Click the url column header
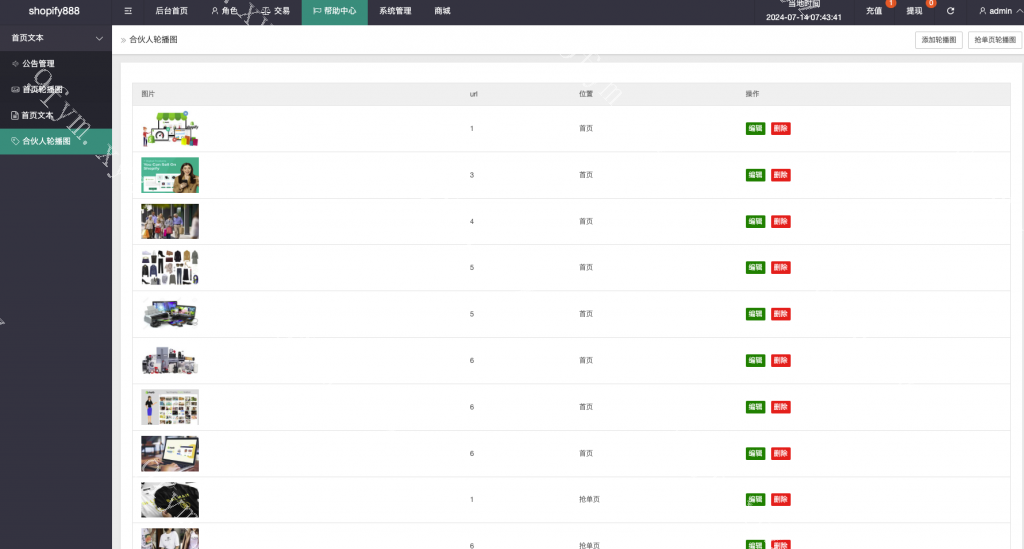Viewport: 1024px width, 549px height. (473, 94)
